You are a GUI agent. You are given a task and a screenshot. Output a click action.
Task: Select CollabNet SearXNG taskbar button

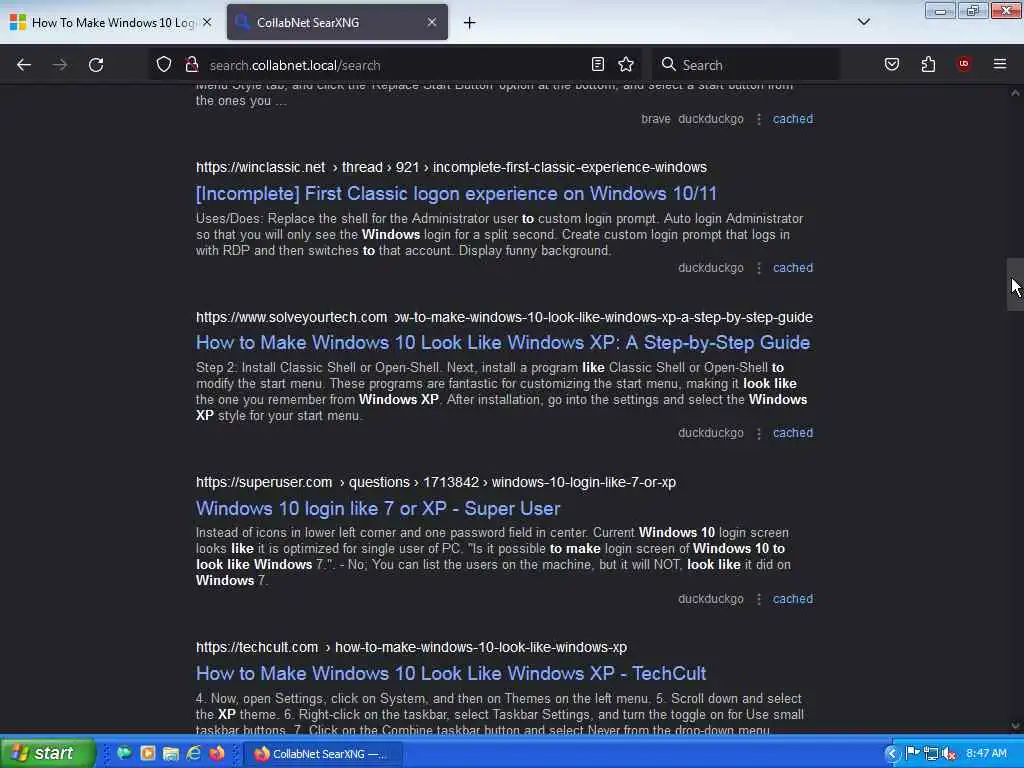click(x=322, y=754)
